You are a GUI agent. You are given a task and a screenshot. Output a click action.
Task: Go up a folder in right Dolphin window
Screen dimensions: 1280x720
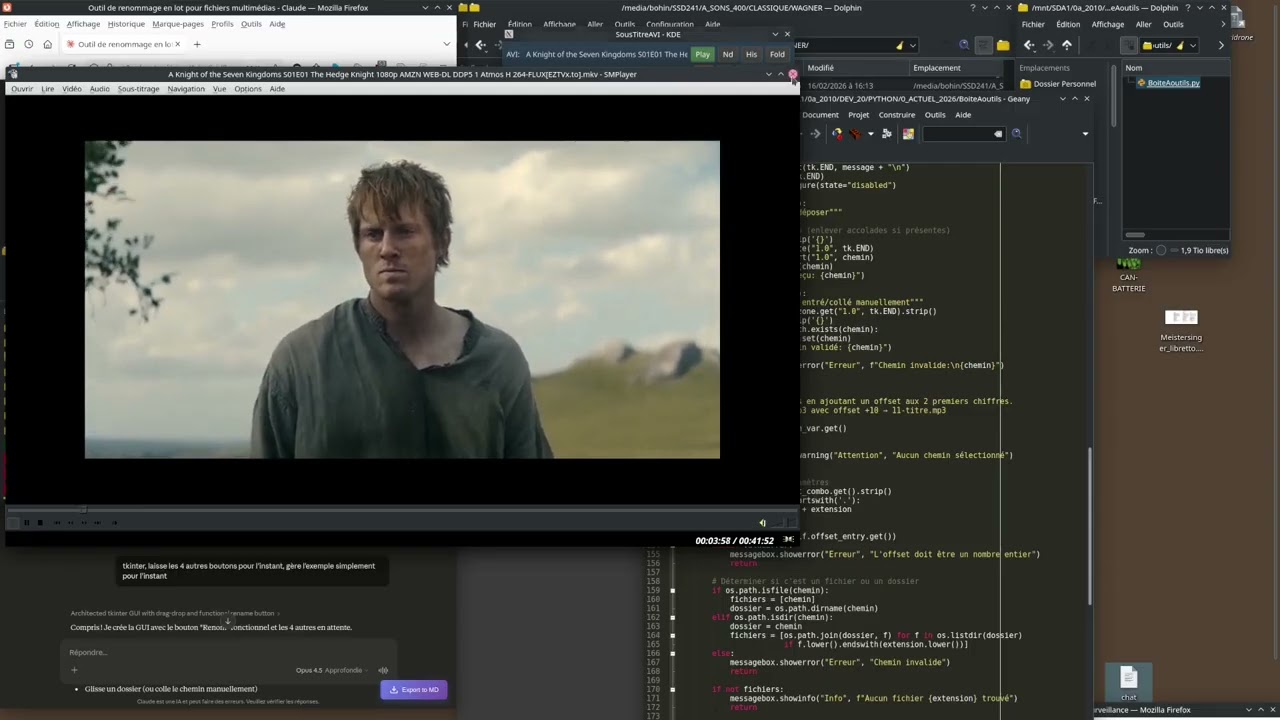point(1067,45)
